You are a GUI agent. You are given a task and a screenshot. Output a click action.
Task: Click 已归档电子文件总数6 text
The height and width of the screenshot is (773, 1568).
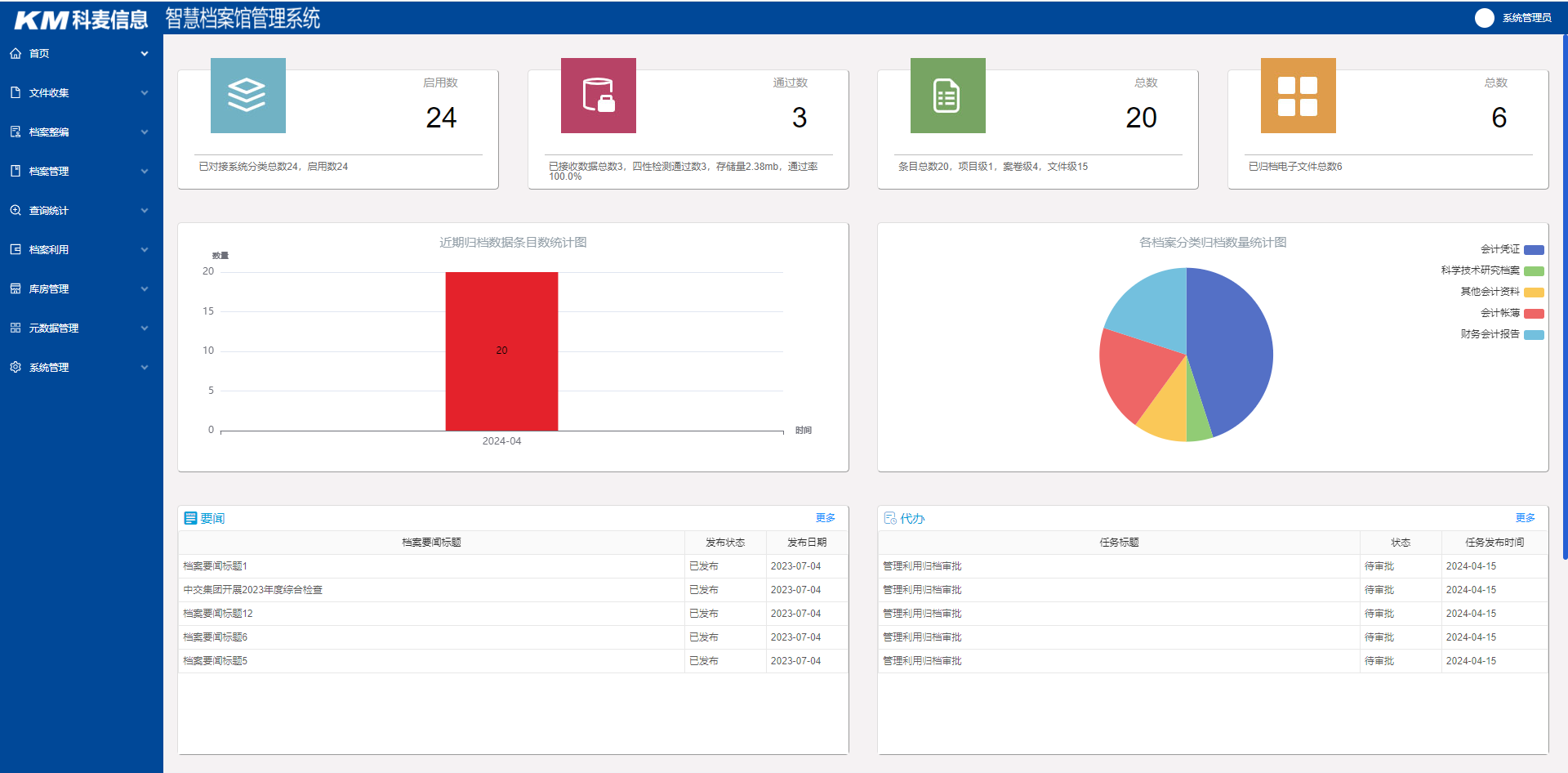(1295, 167)
